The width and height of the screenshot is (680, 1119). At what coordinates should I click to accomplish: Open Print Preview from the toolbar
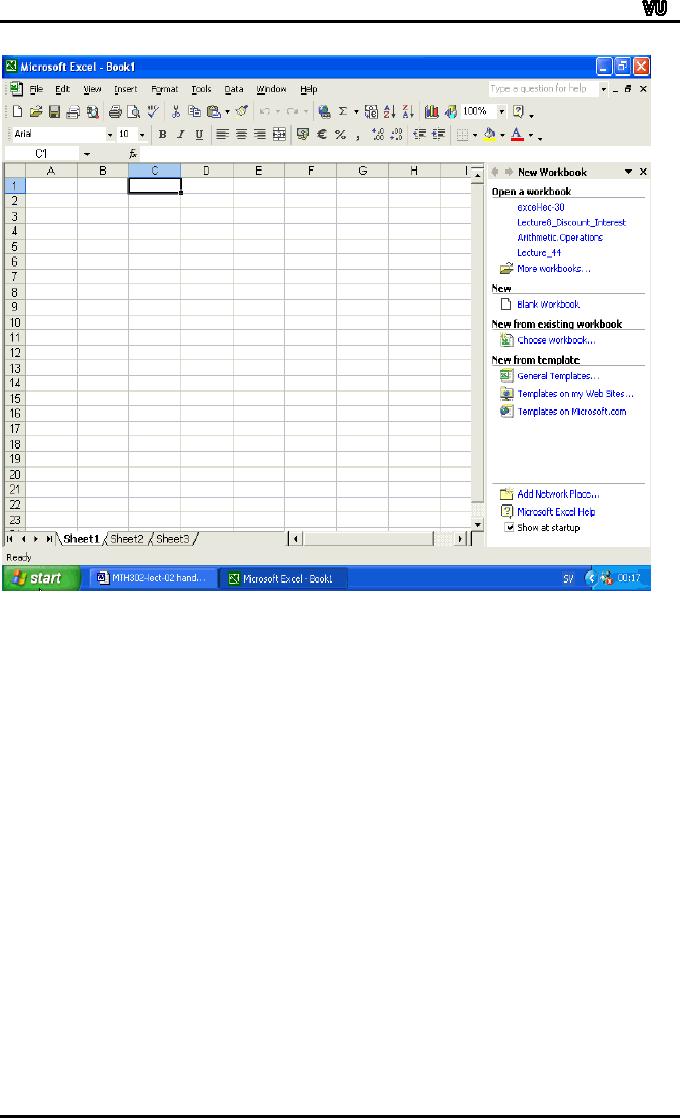[133, 111]
